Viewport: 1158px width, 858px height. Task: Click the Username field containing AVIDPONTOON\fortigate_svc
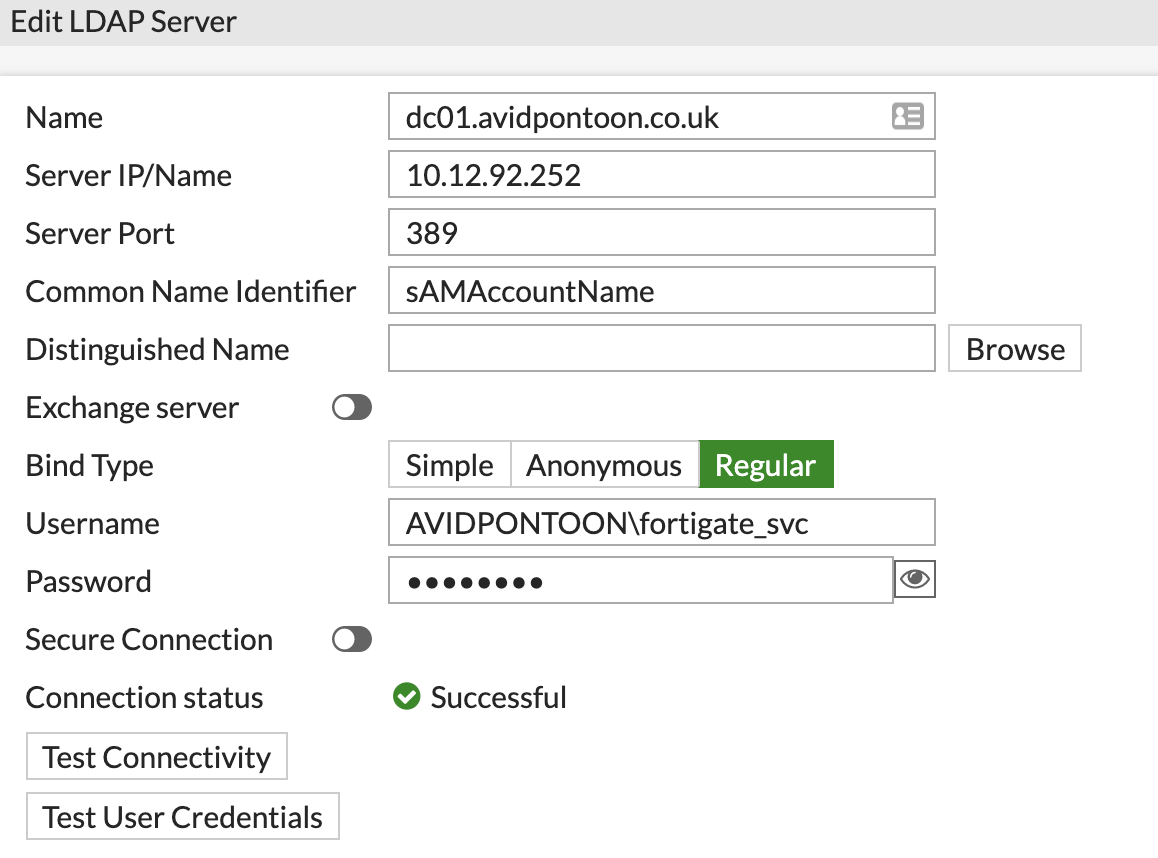(662, 522)
